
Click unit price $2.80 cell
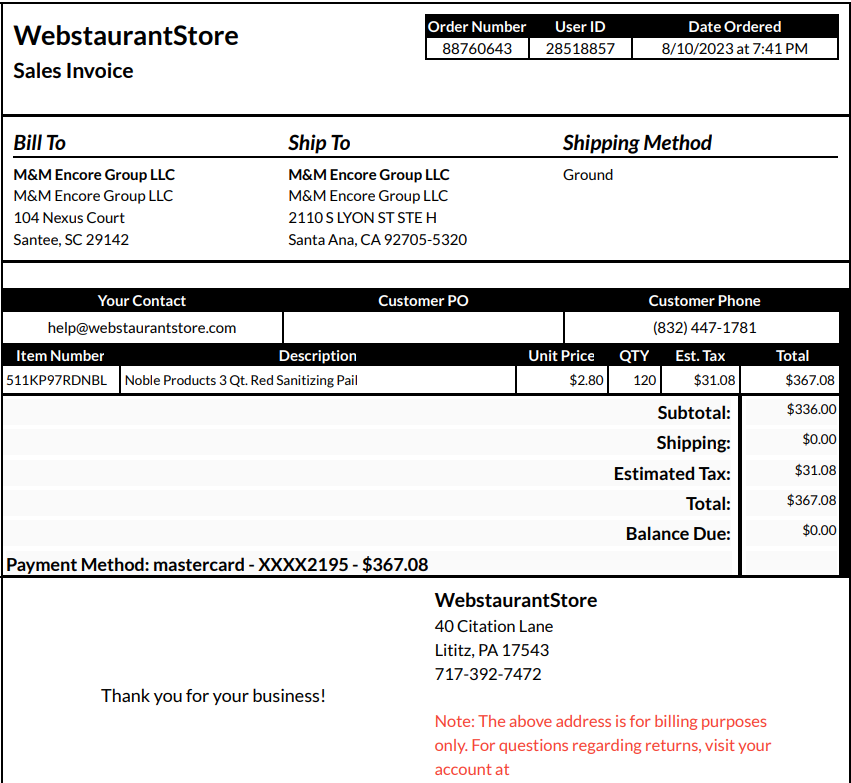[x=562, y=380]
